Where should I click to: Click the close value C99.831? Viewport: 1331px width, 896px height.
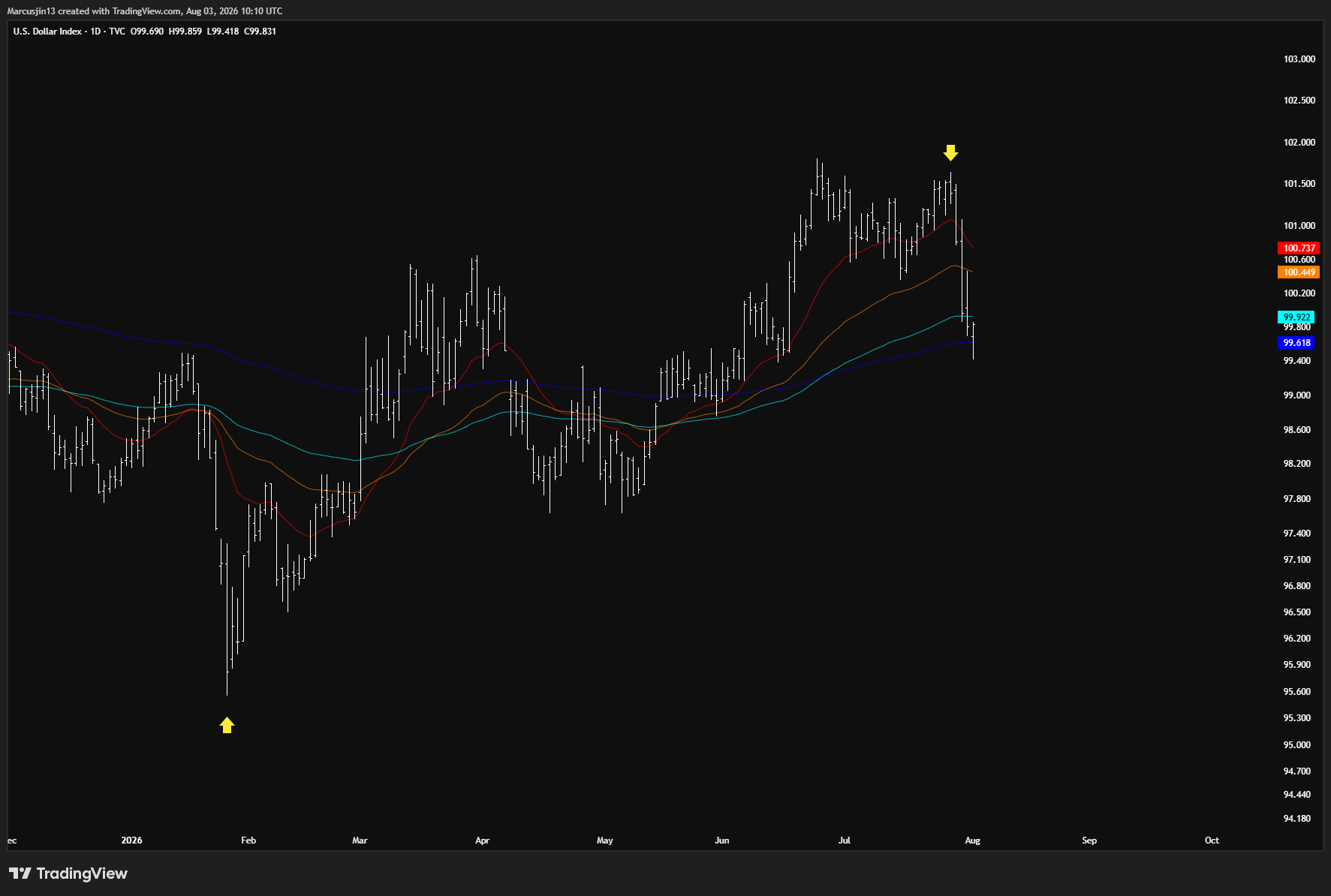pyautogui.click(x=260, y=32)
